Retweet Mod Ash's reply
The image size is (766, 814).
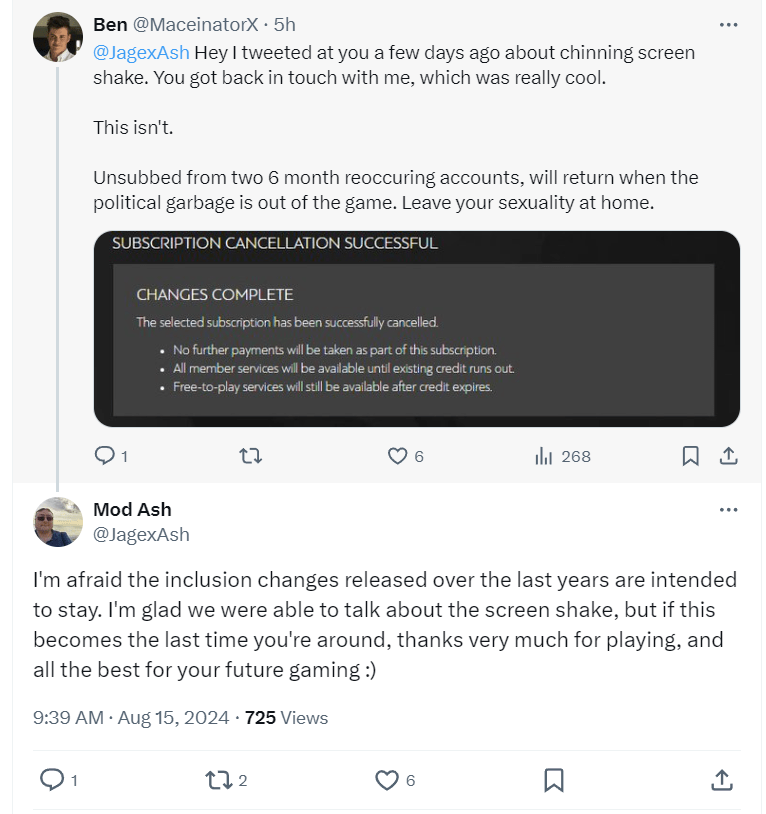tap(219, 779)
